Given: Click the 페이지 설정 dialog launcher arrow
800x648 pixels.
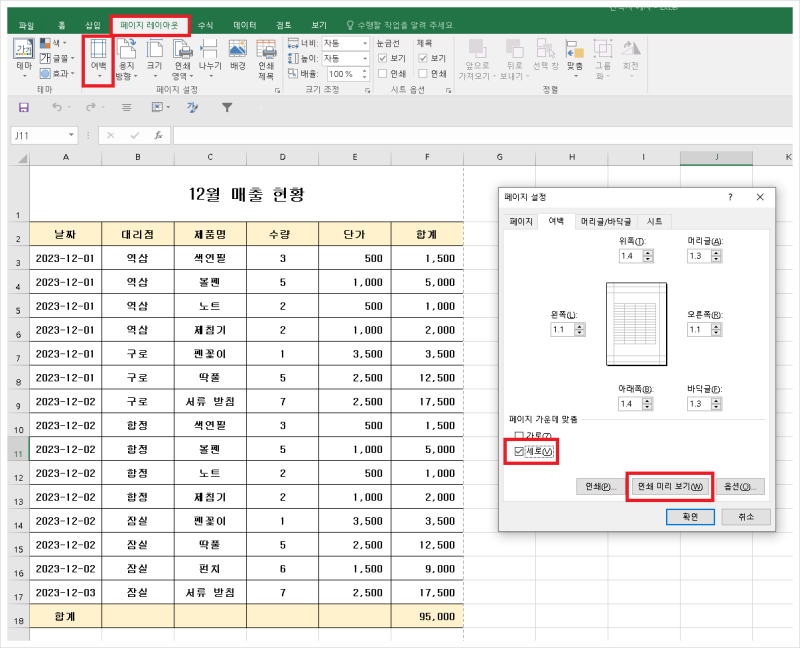Looking at the screenshot, I should coord(278,90).
